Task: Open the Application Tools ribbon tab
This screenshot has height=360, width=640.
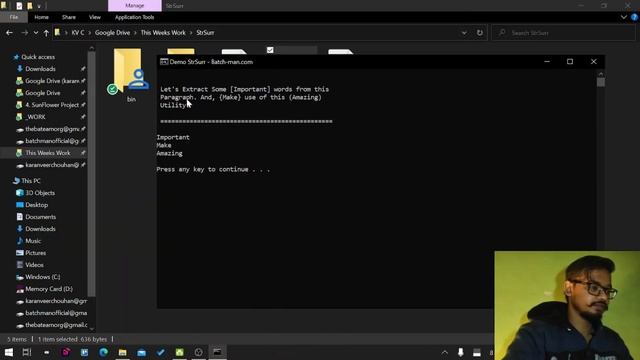Action: coord(134,17)
